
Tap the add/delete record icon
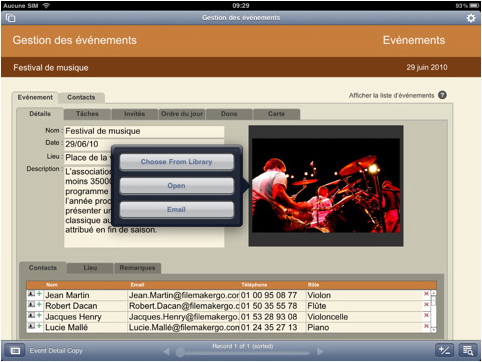444,351
